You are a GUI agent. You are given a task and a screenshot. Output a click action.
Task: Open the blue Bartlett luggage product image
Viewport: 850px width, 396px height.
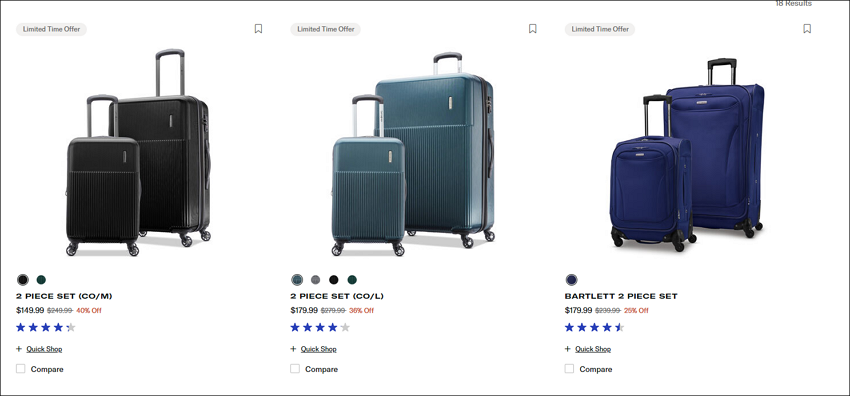coord(687,154)
